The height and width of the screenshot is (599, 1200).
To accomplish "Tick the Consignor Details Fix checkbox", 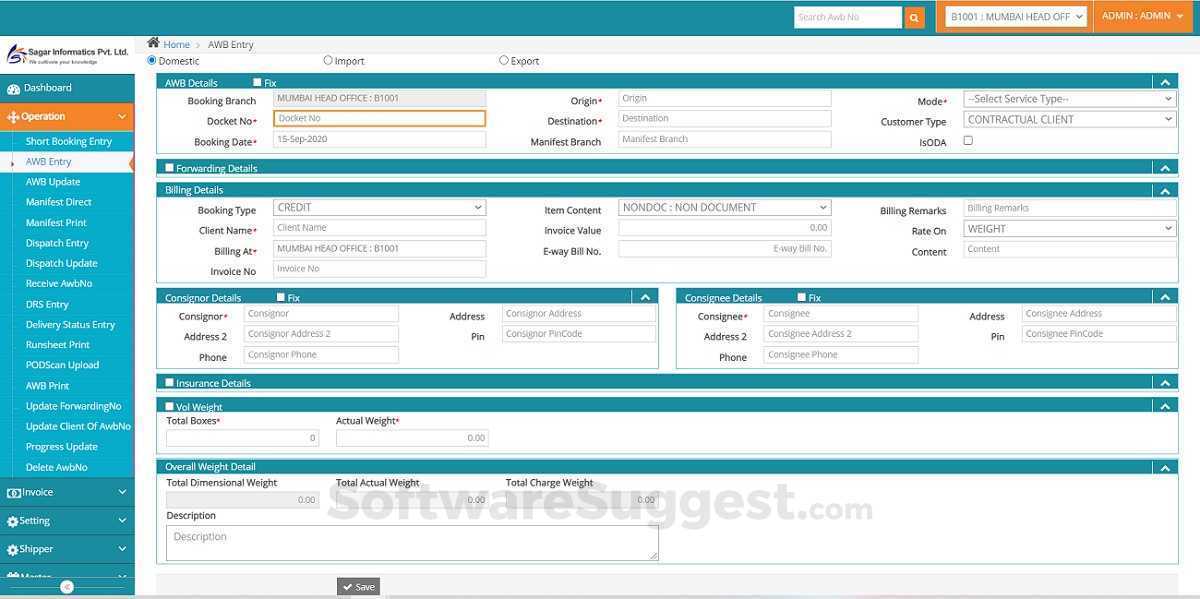I will 281,297.
